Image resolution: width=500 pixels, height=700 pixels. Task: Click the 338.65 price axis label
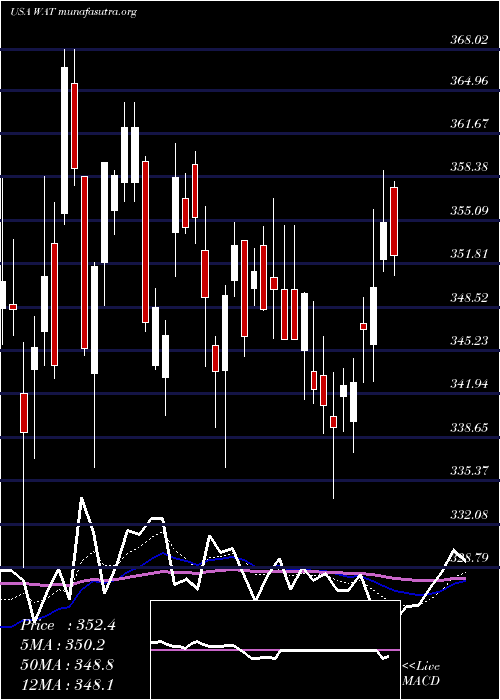[x=469, y=428]
